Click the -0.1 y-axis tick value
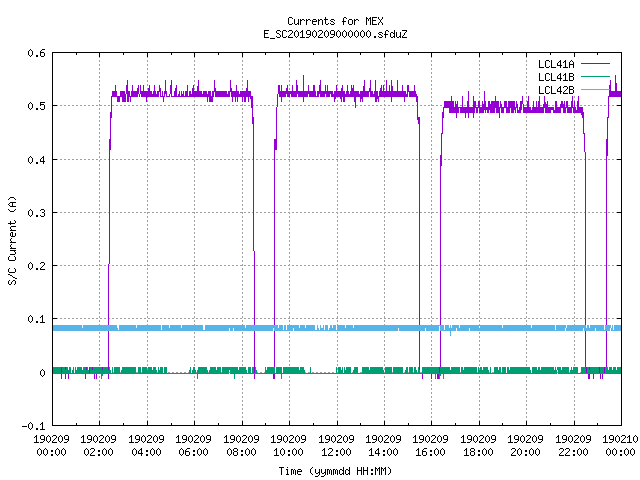640x480 pixels. tap(33, 426)
